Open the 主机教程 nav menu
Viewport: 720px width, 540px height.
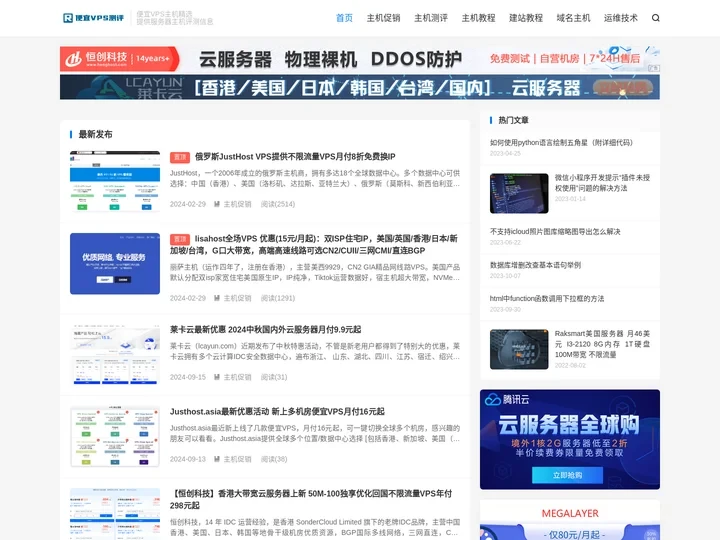coord(478,18)
